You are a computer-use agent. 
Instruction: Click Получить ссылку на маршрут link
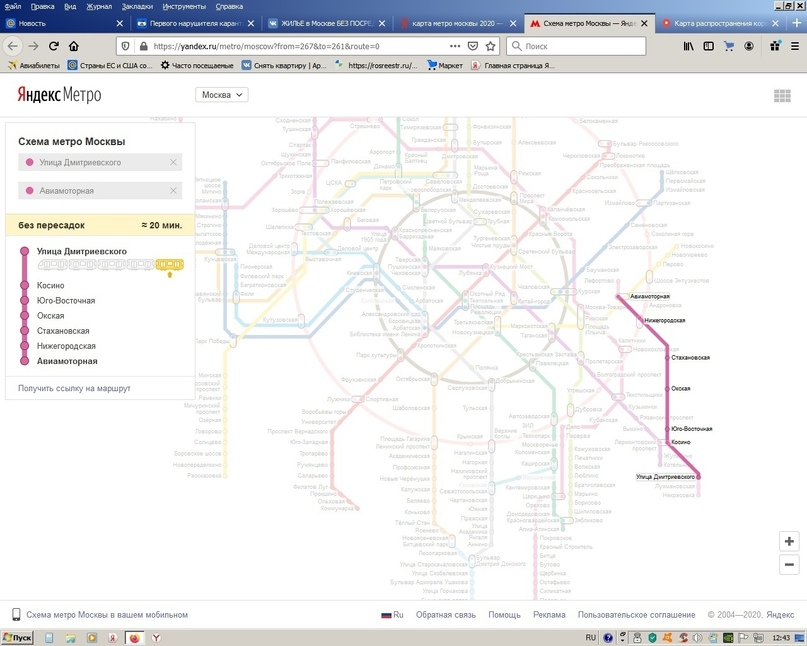(x=74, y=388)
